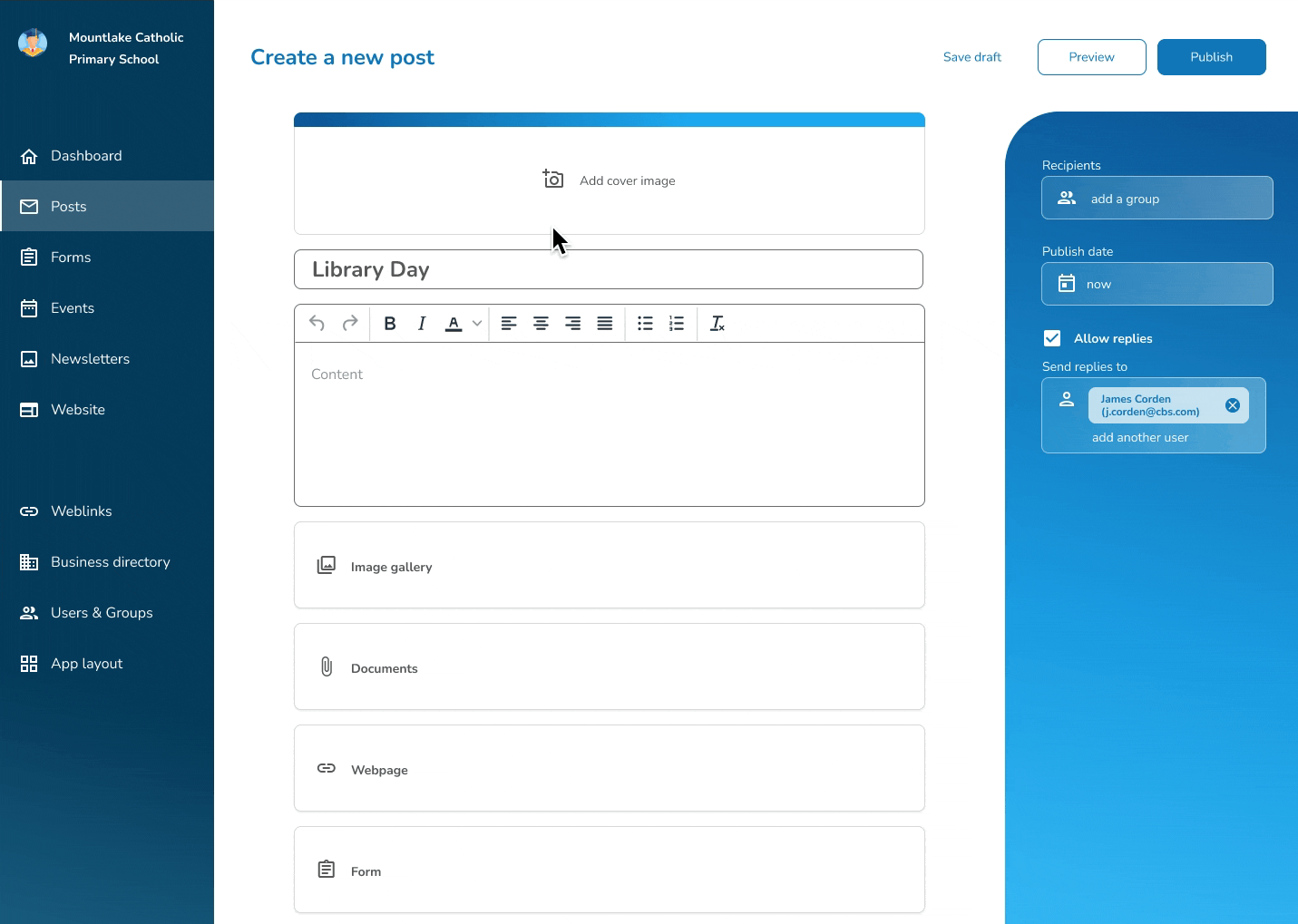This screenshot has width=1298, height=924.
Task: Open the text color dropdown arrow
Action: (477, 324)
